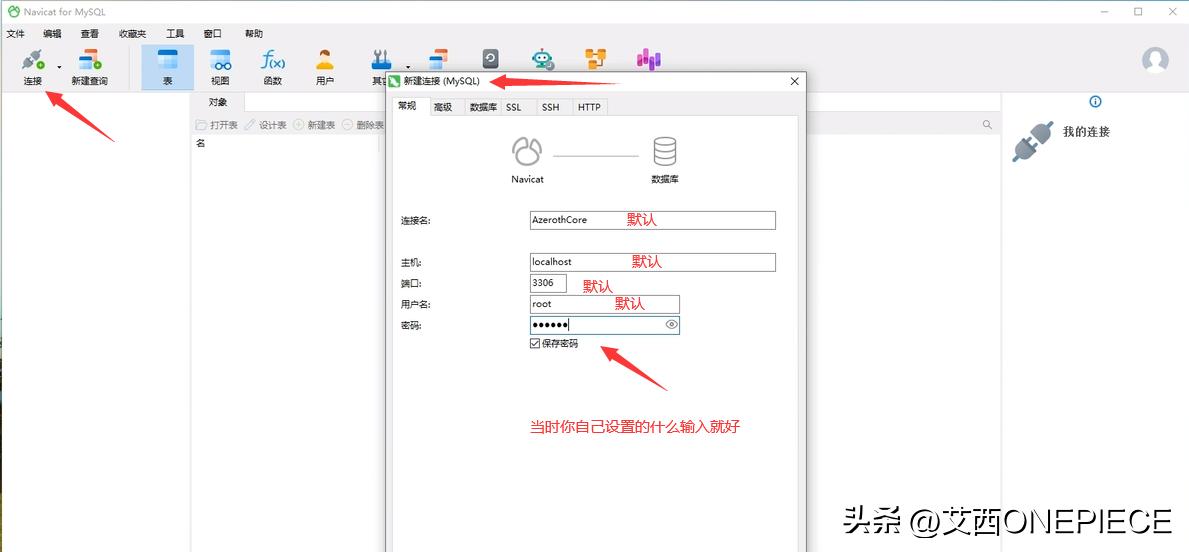
Task: Maximize the Navicat main window
Action: point(1138,11)
